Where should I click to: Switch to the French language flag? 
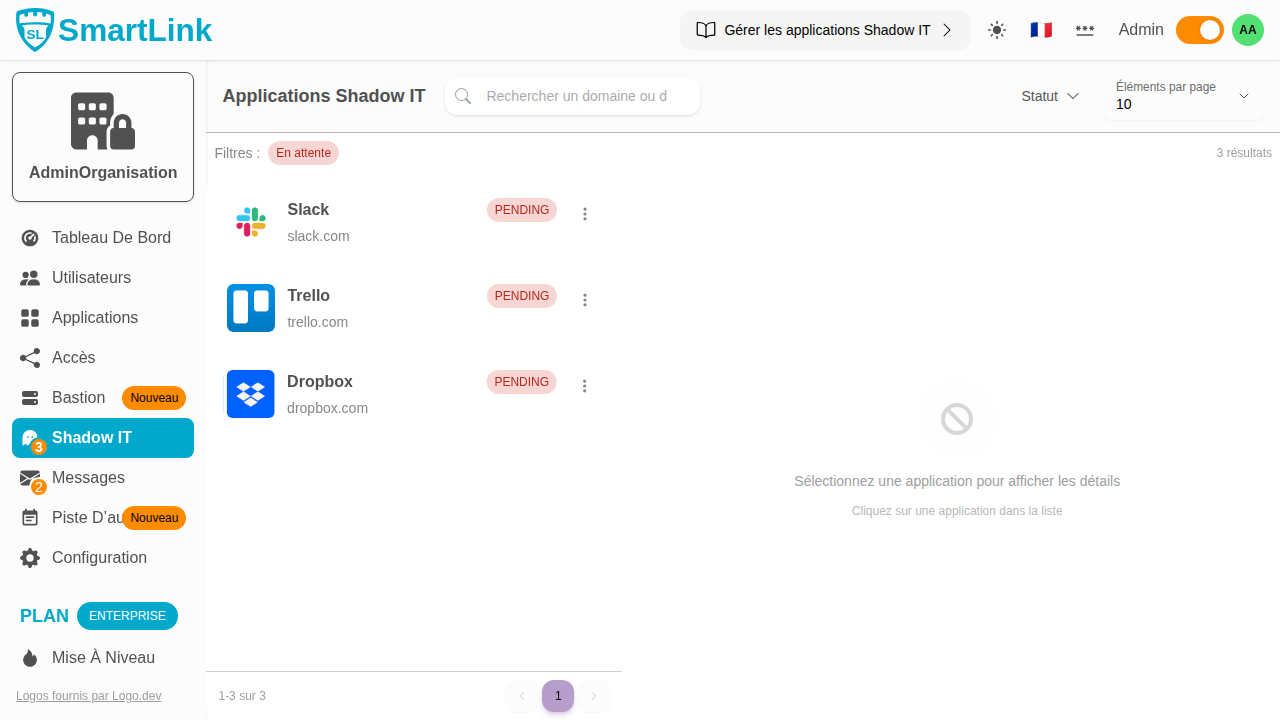pyautogui.click(x=1041, y=30)
